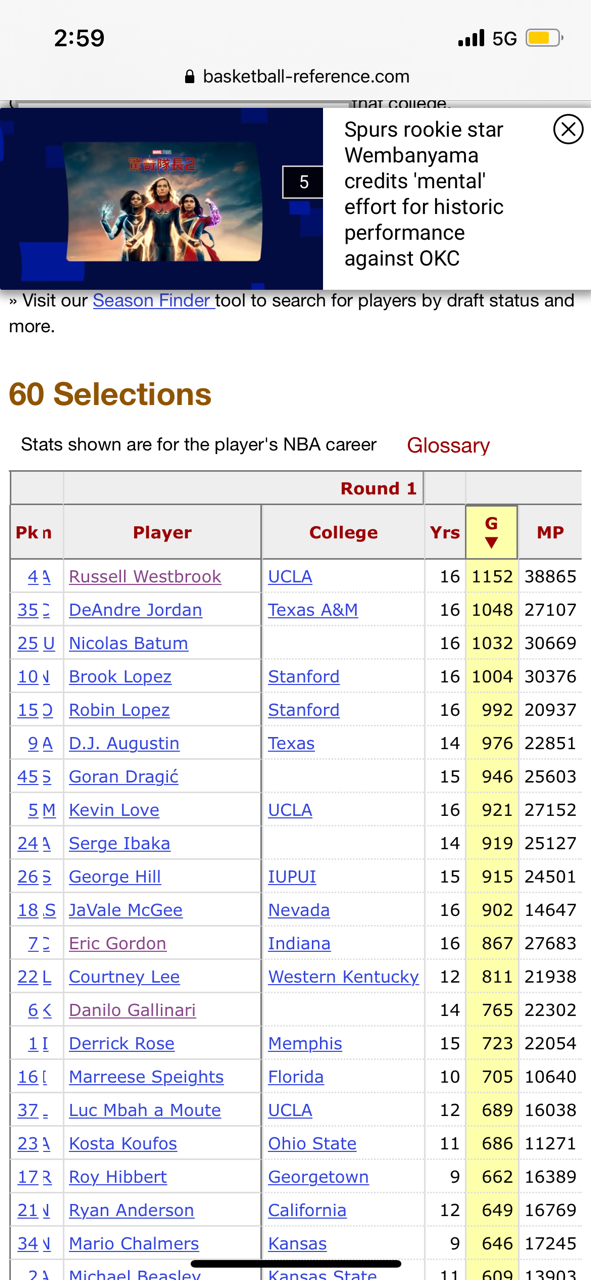Image resolution: width=591 pixels, height=1280 pixels.
Task: Sort table by MP column header
Action: pyautogui.click(x=550, y=533)
